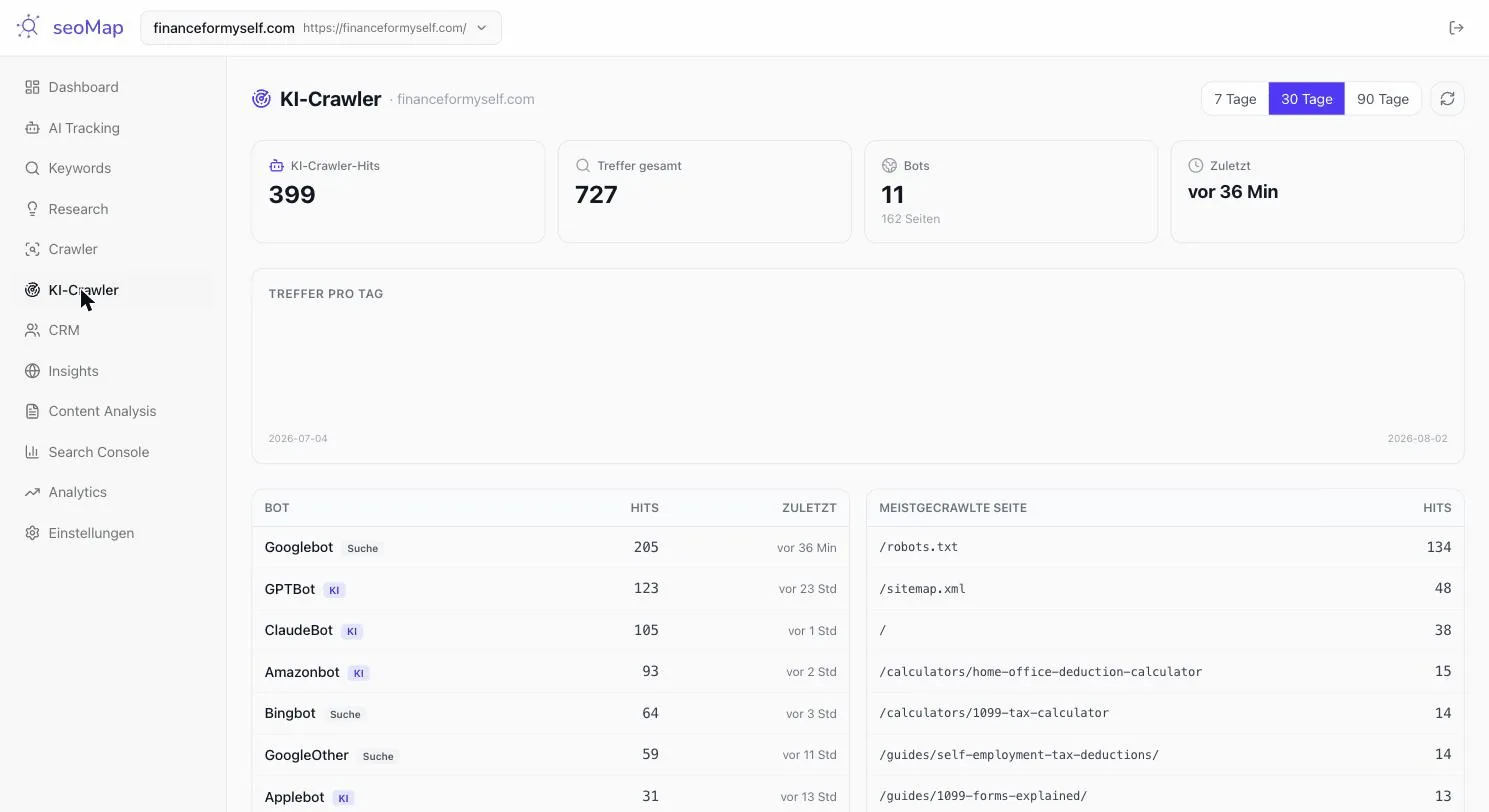Click the Googlebot row
Image resolution: width=1489 pixels, height=812 pixels.
(550, 547)
